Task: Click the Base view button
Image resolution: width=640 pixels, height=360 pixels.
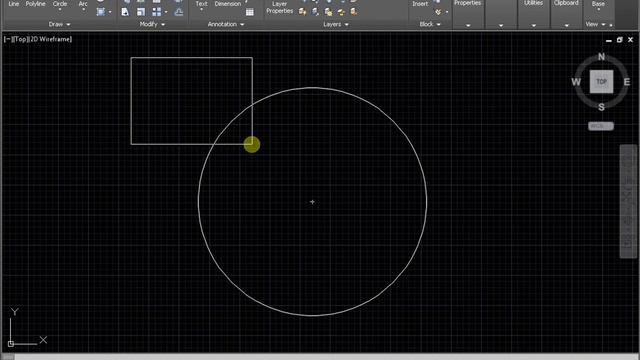Action: point(598,4)
